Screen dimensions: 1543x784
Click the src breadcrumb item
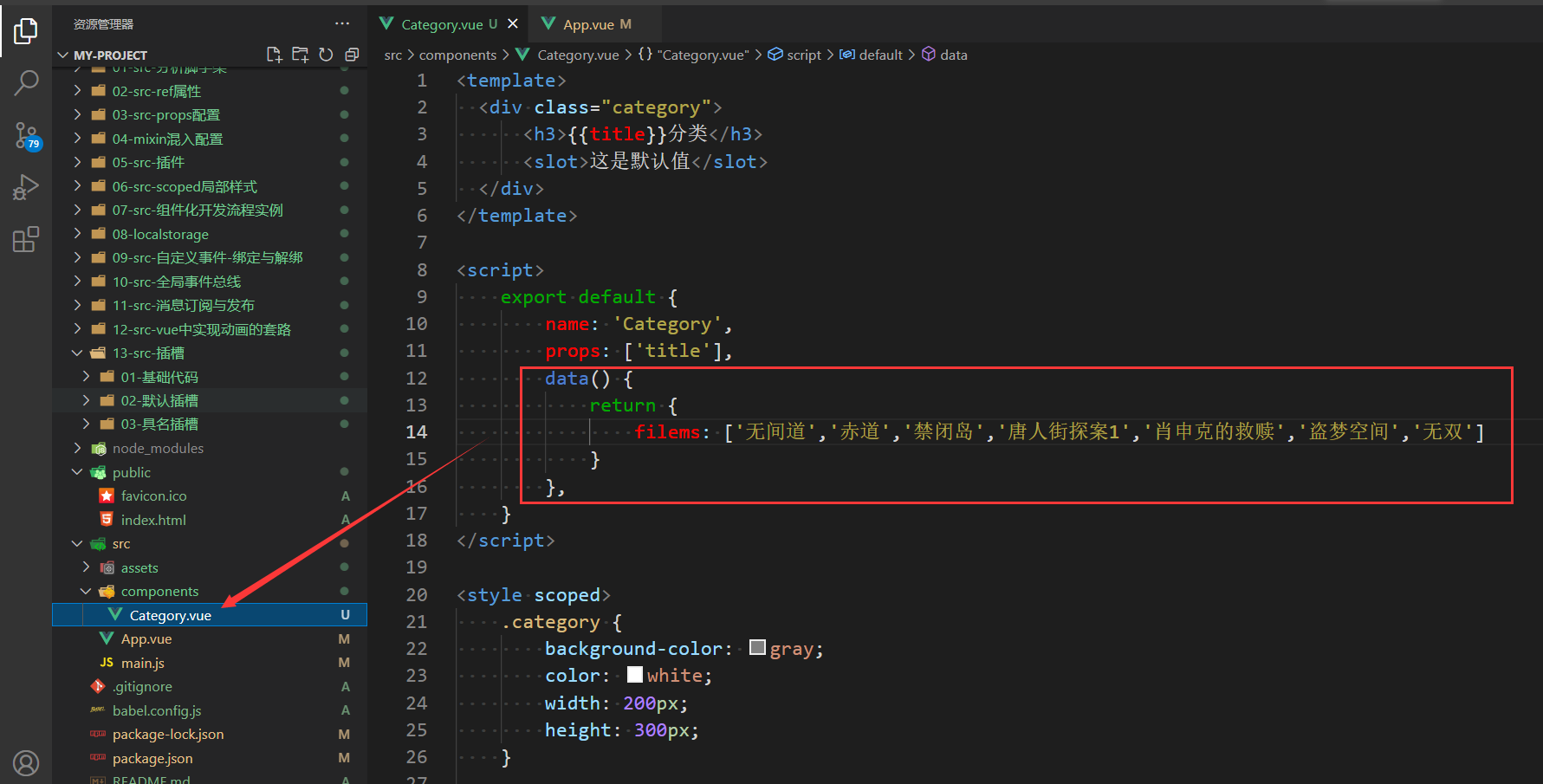(x=393, y=55)
